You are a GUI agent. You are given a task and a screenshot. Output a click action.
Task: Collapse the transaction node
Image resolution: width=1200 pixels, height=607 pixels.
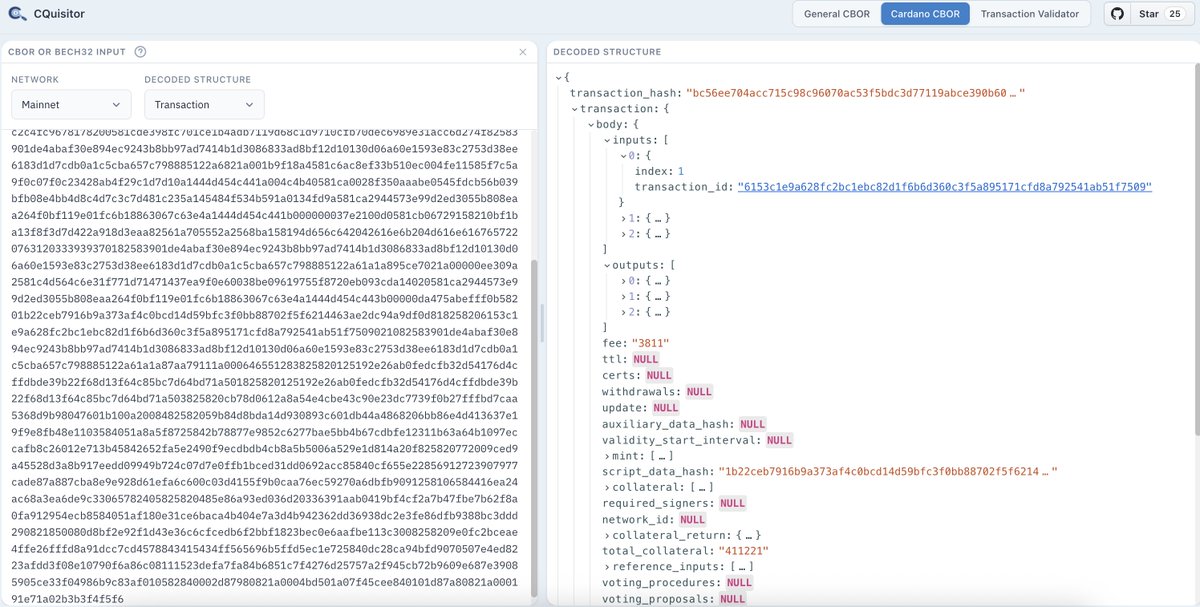pyautogui.click(x=574, y=109)
